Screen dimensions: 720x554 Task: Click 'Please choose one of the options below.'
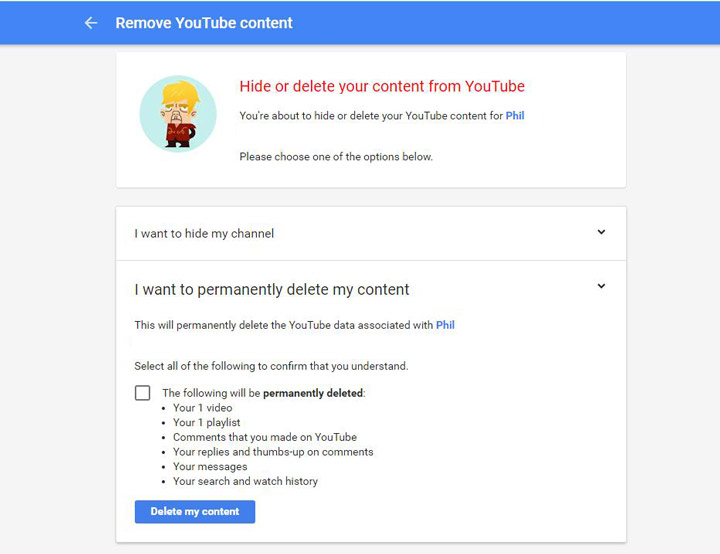pos(336,157)
